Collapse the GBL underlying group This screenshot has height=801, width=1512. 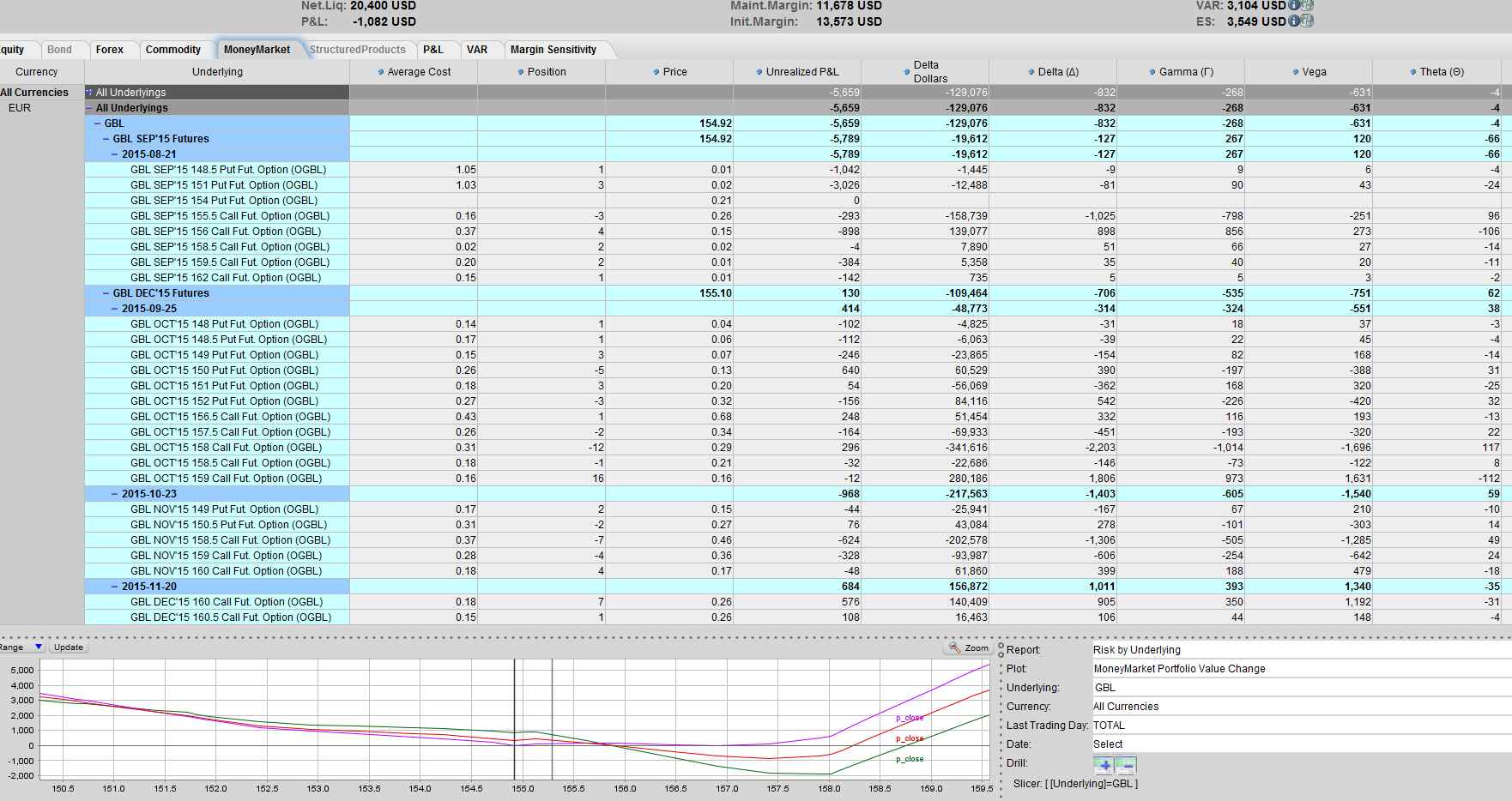(x=98, y=123)
